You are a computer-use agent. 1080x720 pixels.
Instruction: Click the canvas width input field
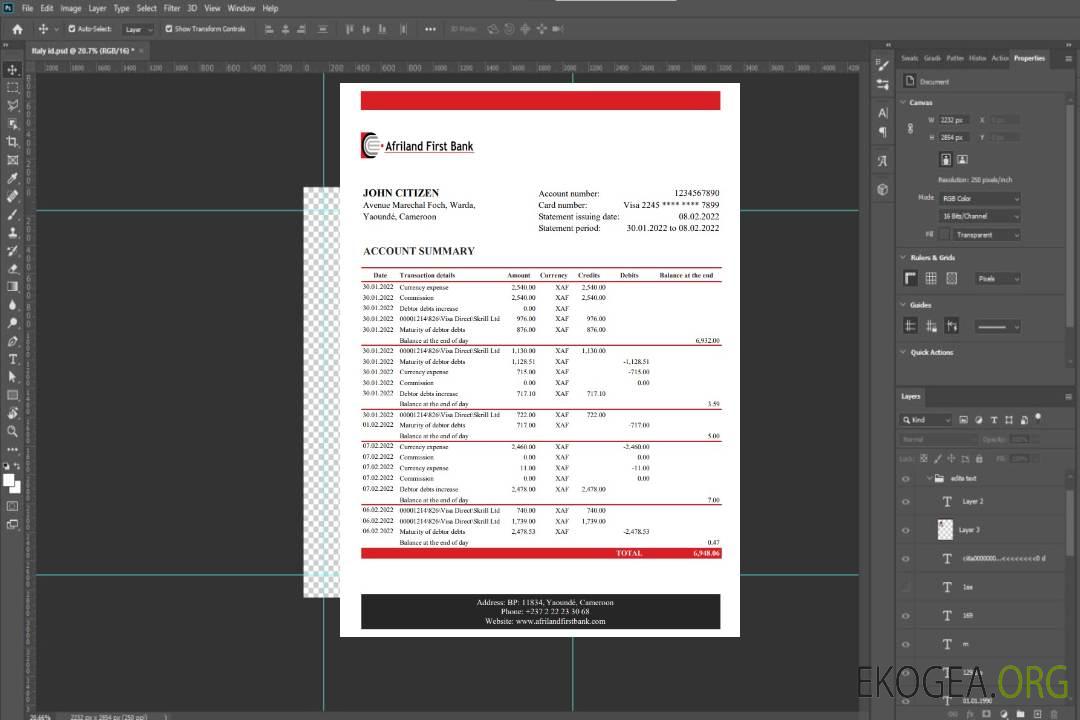(953, 120)
